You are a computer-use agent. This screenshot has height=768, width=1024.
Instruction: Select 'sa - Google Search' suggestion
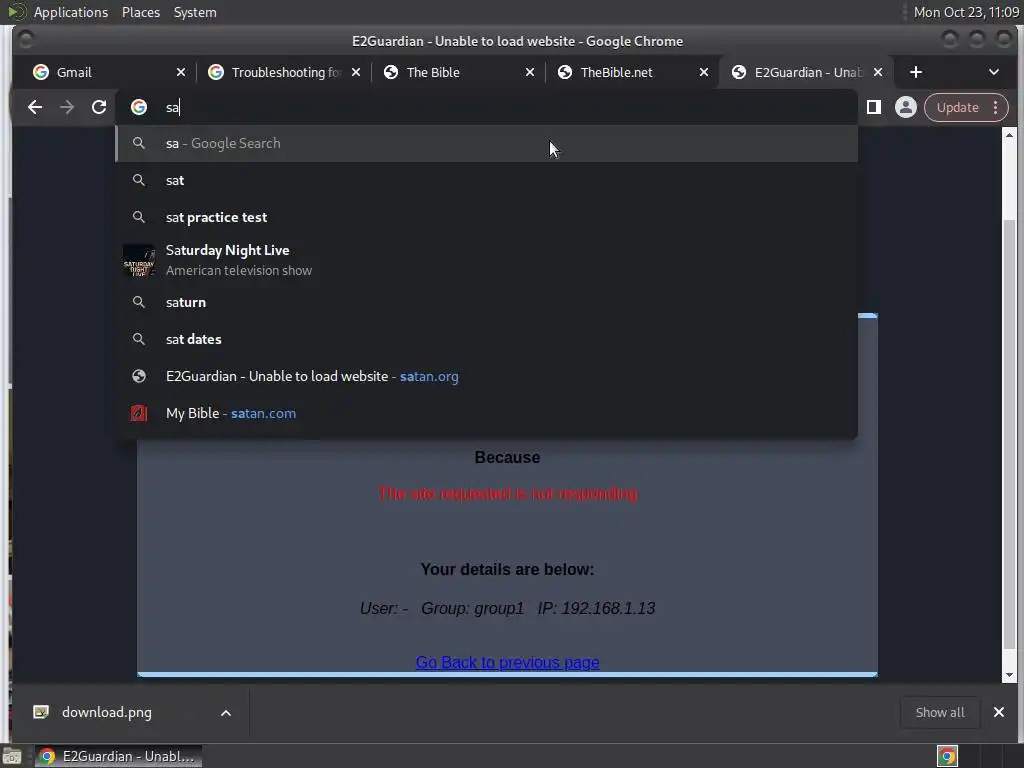[487, 143]
